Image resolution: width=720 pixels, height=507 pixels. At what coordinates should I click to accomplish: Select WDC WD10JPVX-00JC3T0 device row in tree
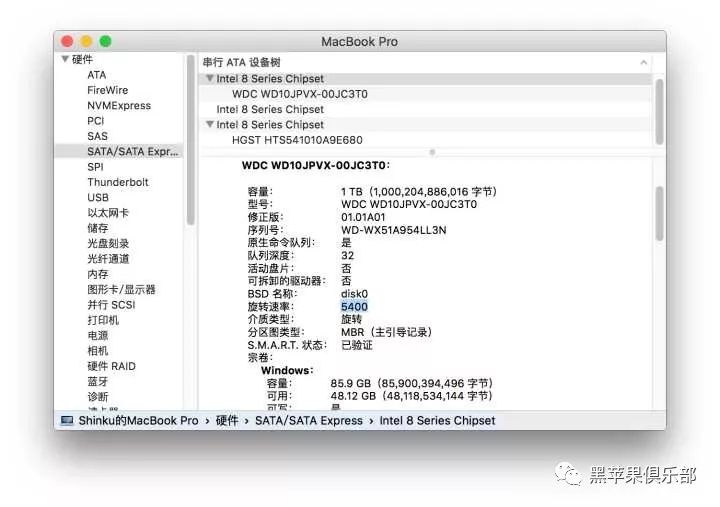pyautogui.click(x=426, y=94)
